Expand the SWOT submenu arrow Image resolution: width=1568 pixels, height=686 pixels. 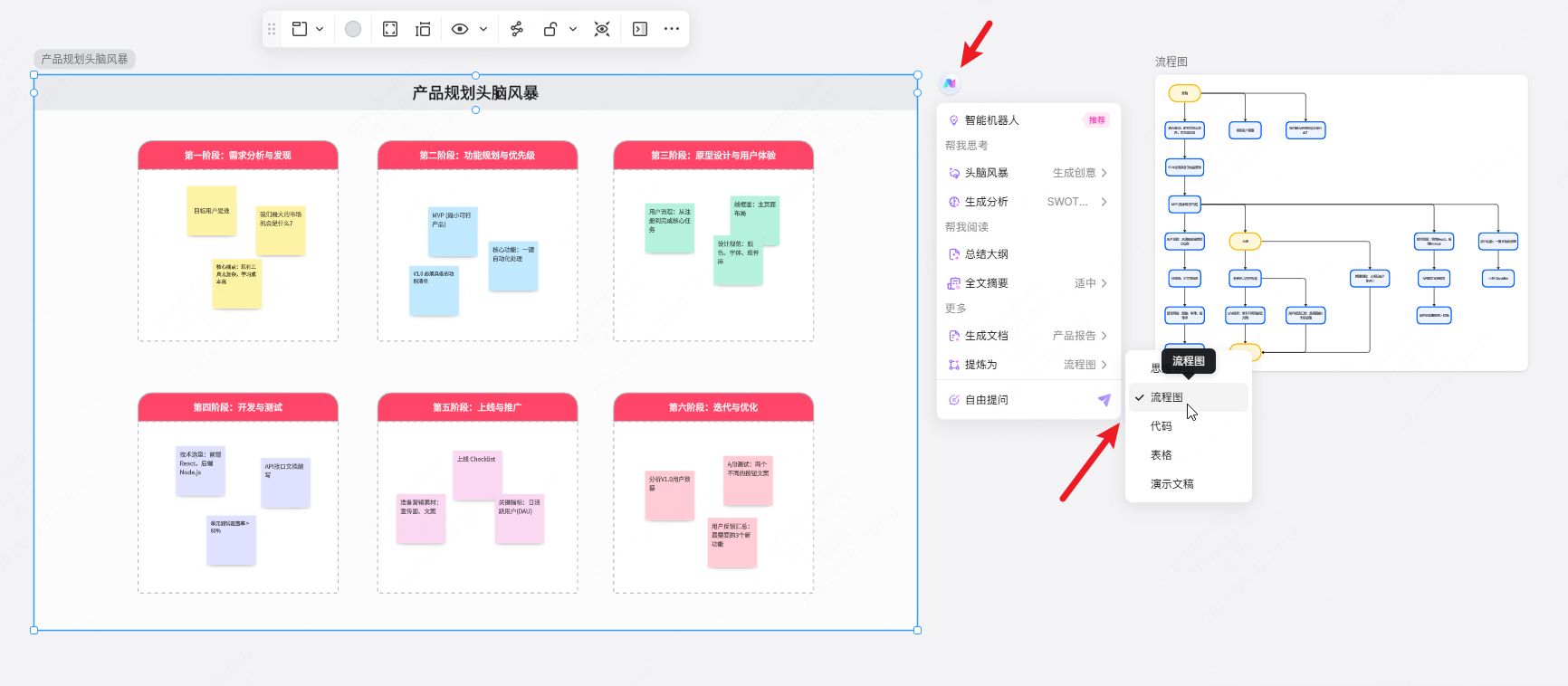pos(1104,202)
